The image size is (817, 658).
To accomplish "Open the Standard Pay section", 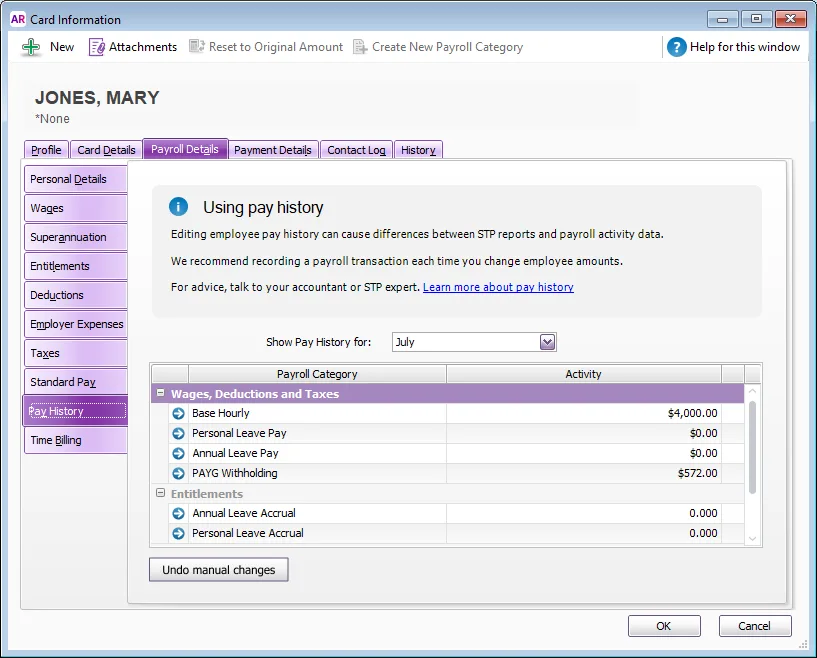I will 76,382.
